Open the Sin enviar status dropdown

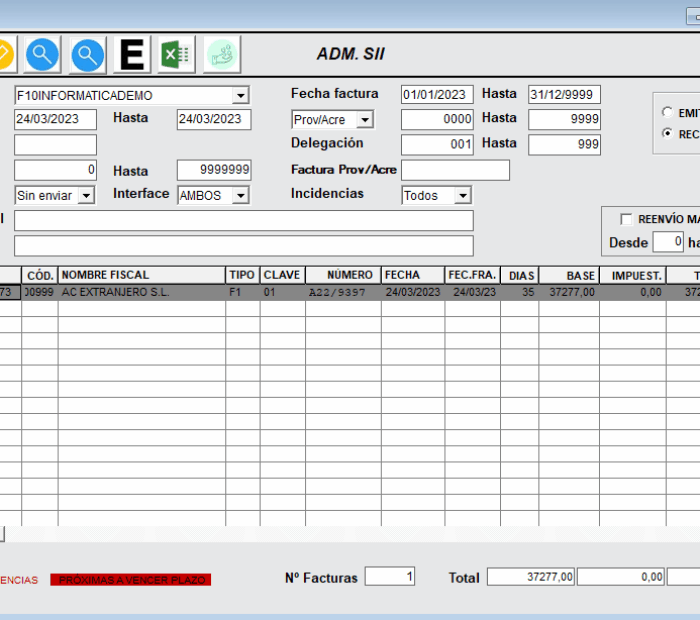click(x=85, y=196)
